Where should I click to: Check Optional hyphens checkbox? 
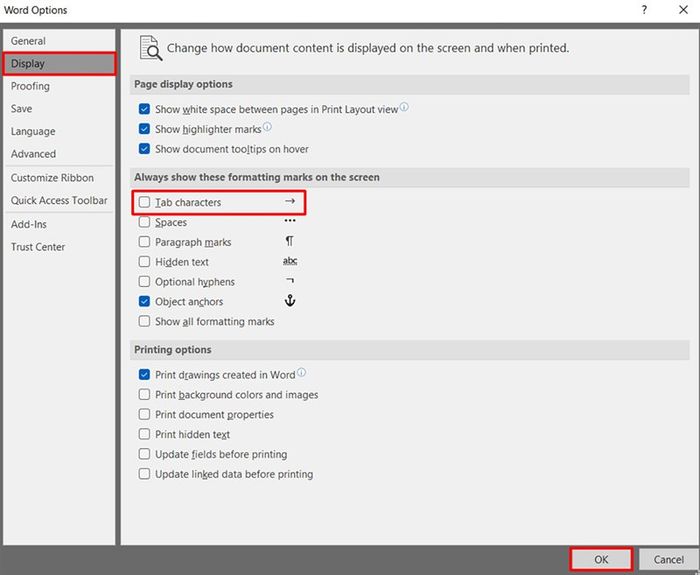144,282
